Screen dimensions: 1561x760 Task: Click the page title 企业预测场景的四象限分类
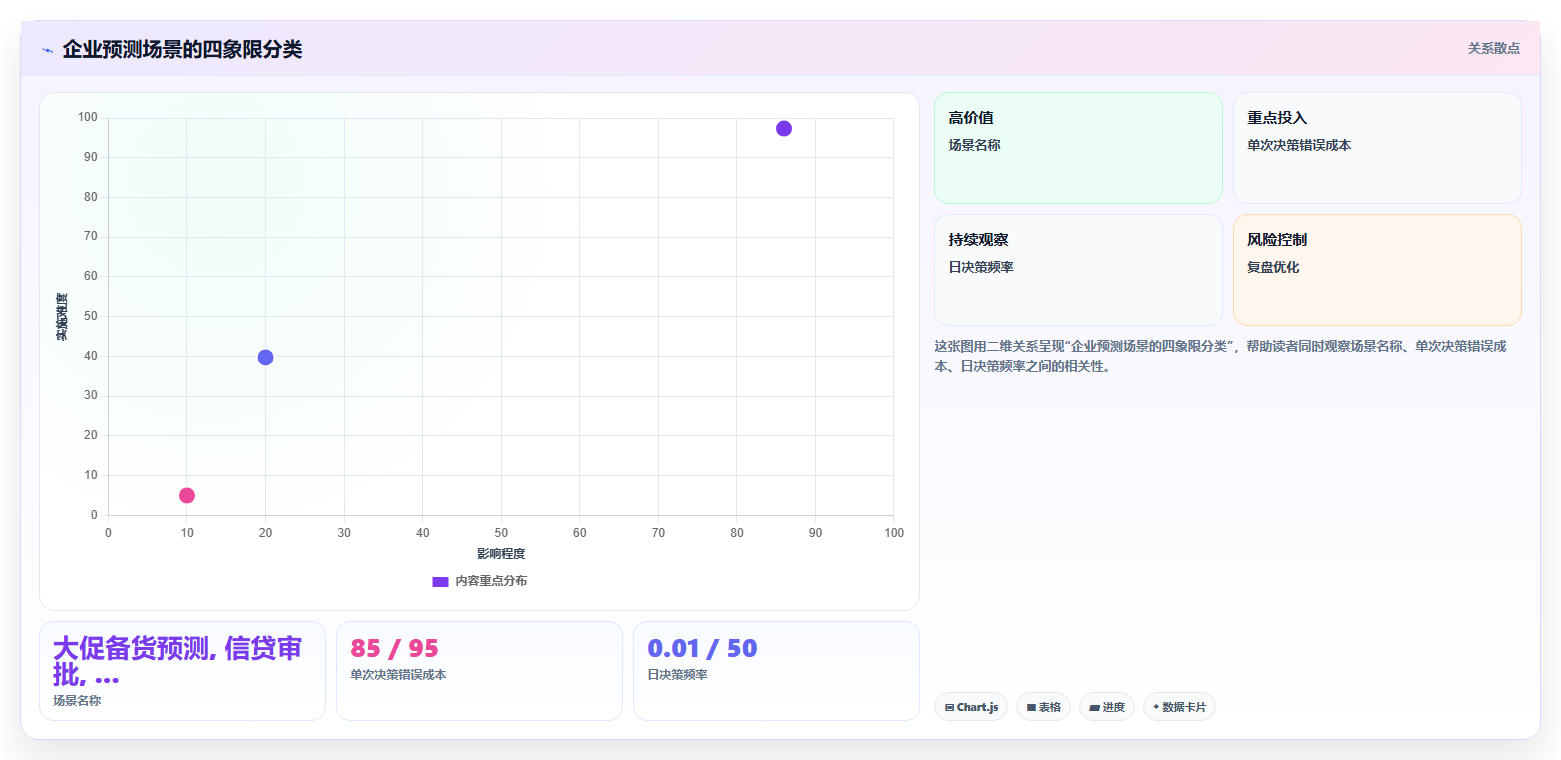tap(182, 49)
